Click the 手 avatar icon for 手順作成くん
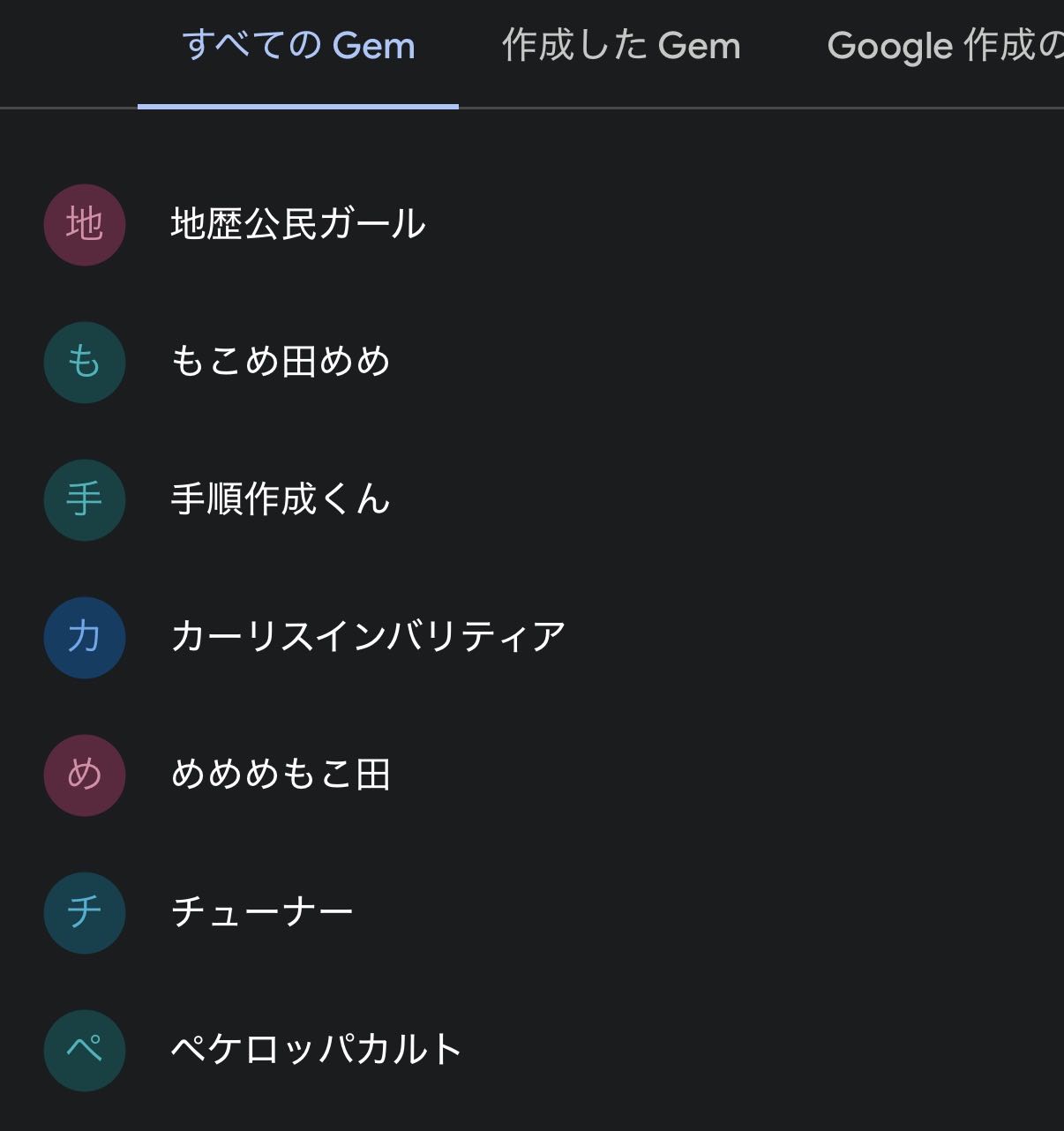The width and height of the screenshot is (1064, 1131). (x=85, y=499)
